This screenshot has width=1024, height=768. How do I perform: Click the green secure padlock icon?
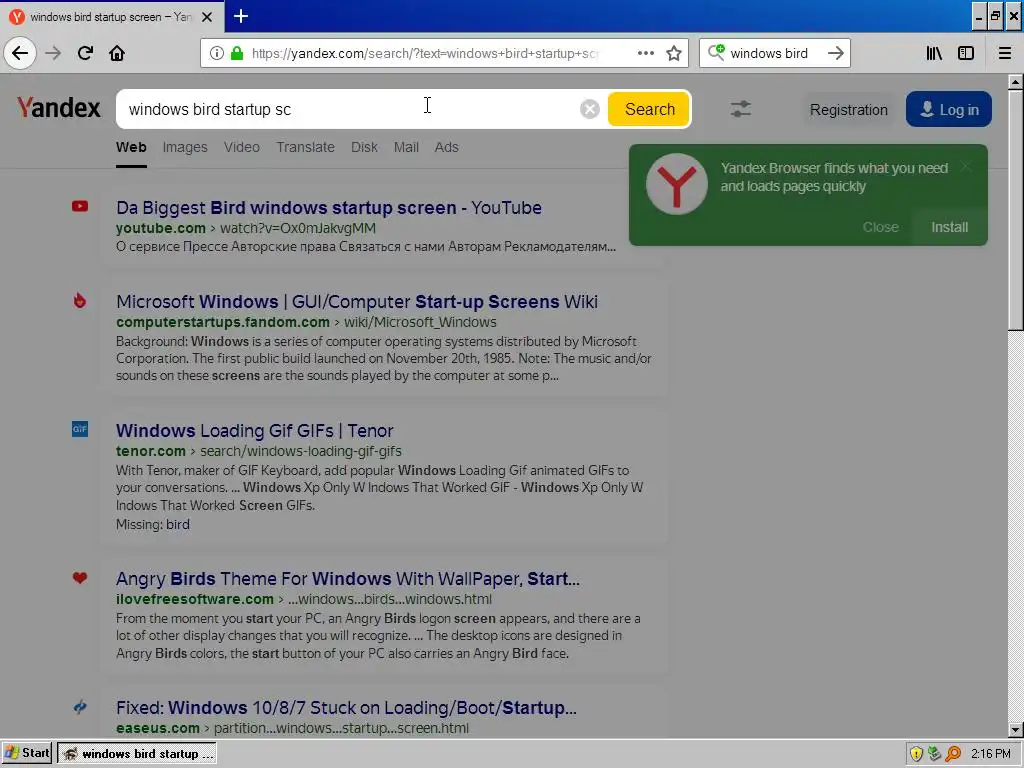[236, 54]
